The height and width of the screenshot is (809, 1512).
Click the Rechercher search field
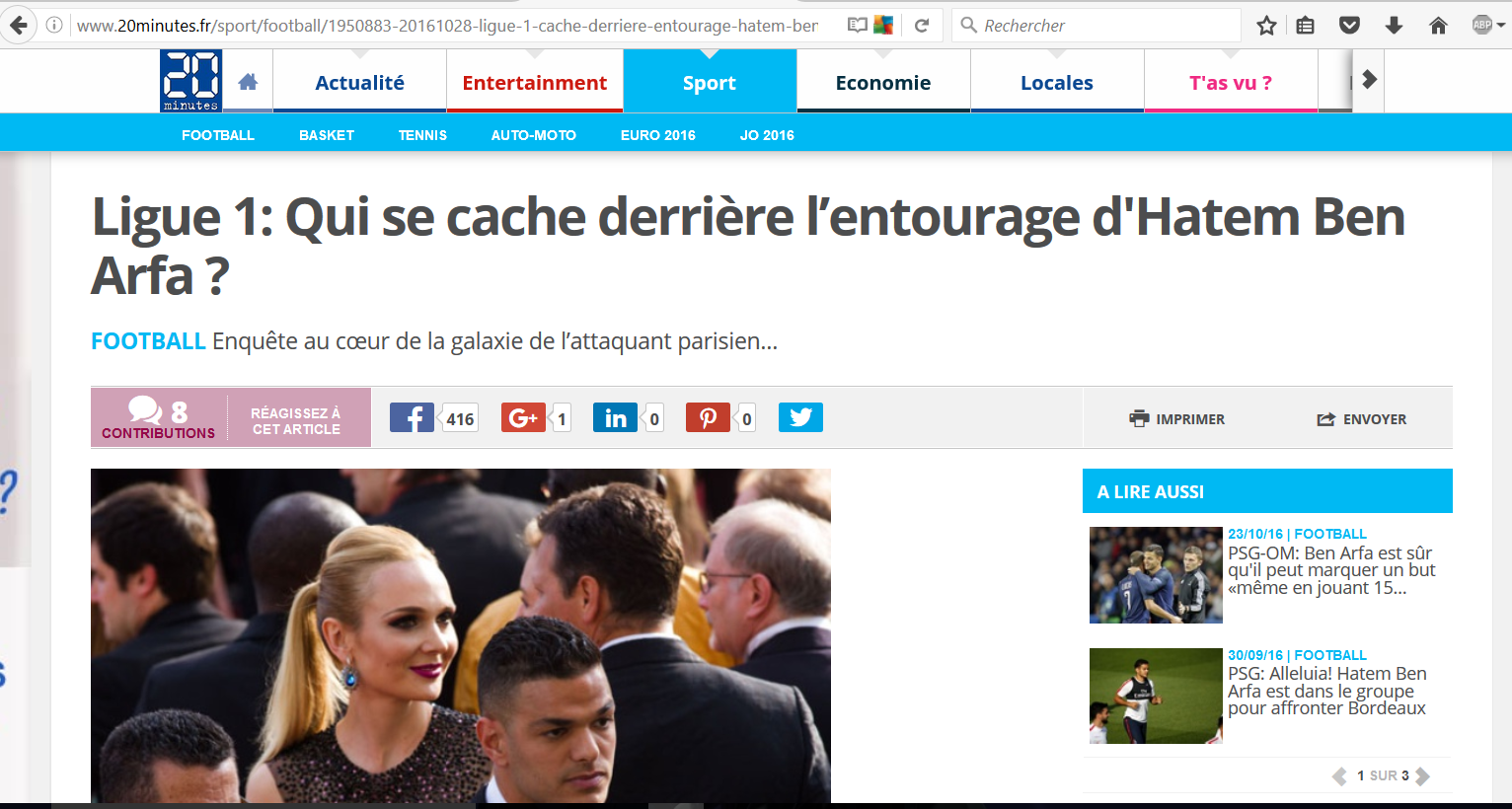click(x=1096, y=26)
